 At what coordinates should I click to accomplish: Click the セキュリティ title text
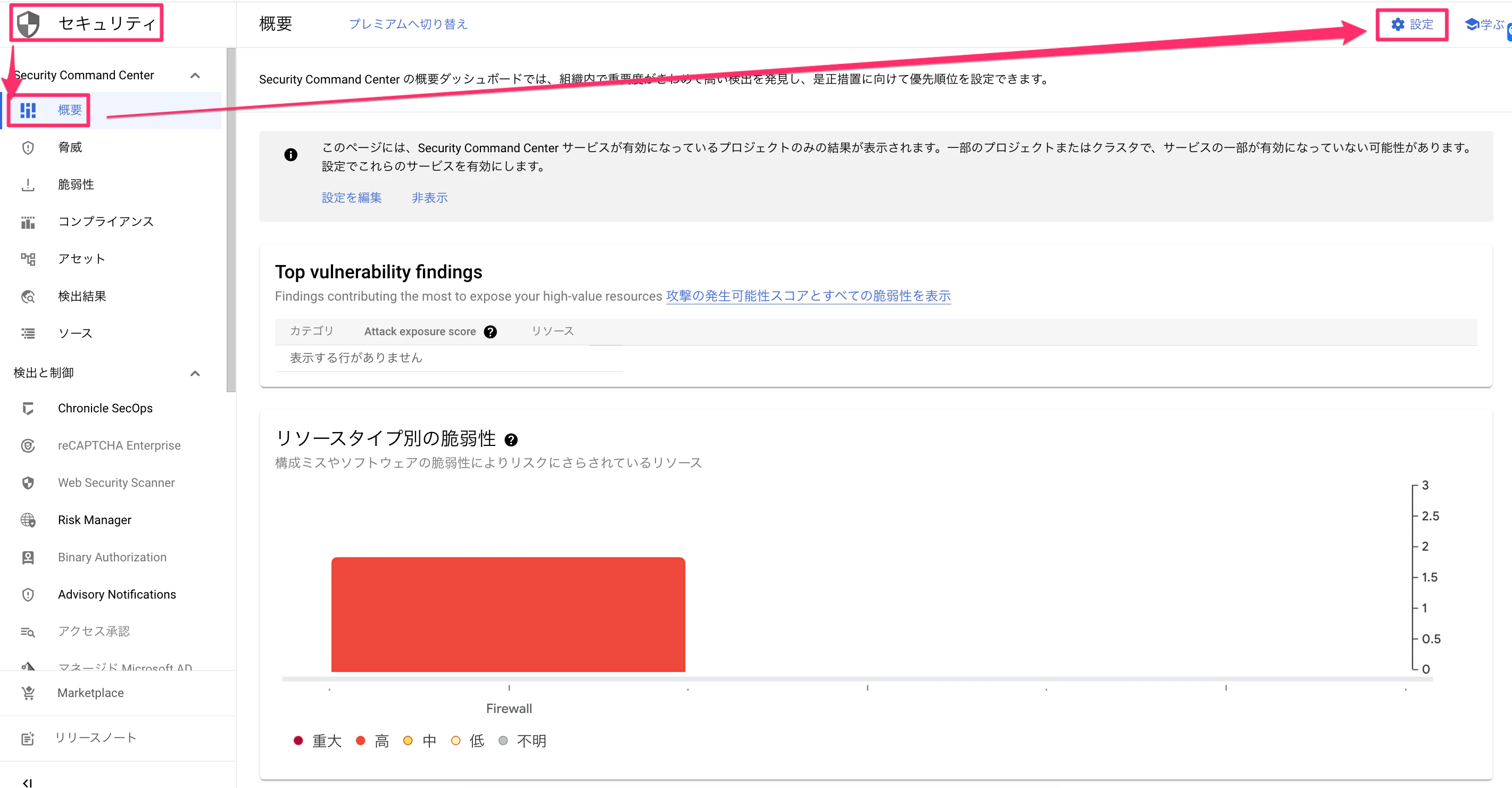click(107, 23)
